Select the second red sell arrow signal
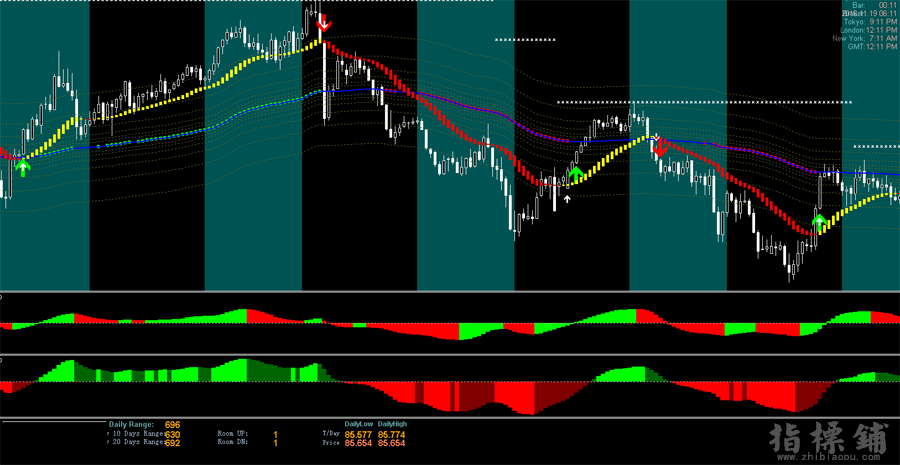Viewport: 900px width, 465px height. pyautogui.click(x=659, y=145)
